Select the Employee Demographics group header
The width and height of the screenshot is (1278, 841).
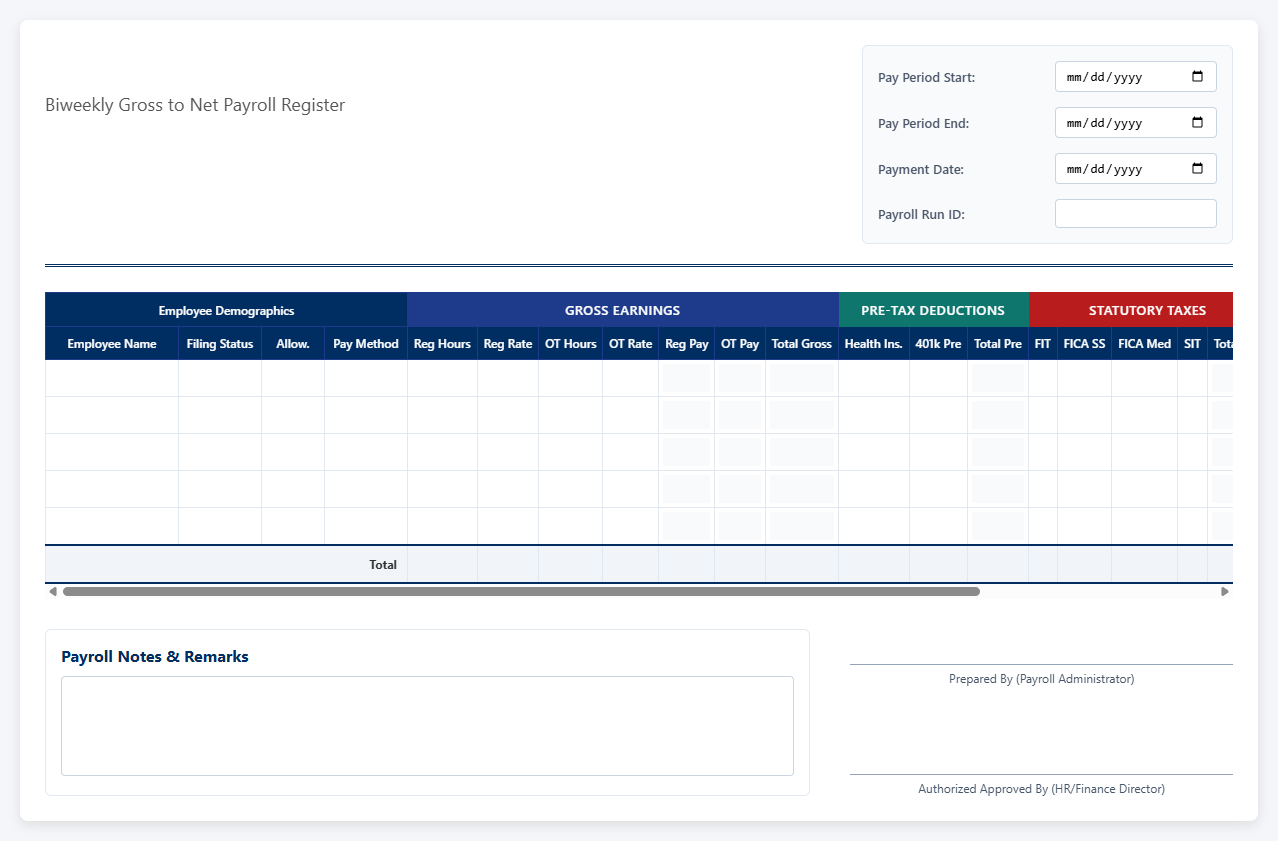pyautogui.click(x=226, y=310)
